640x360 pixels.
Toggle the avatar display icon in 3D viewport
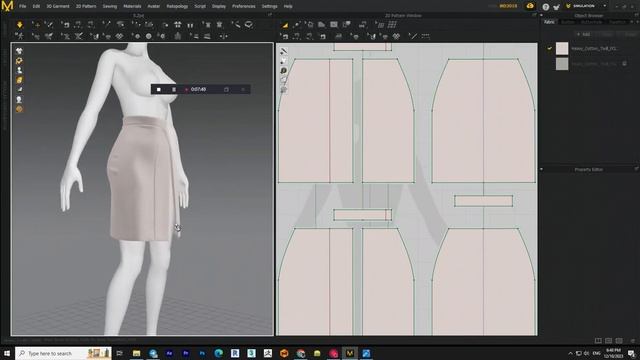[19, 71]
